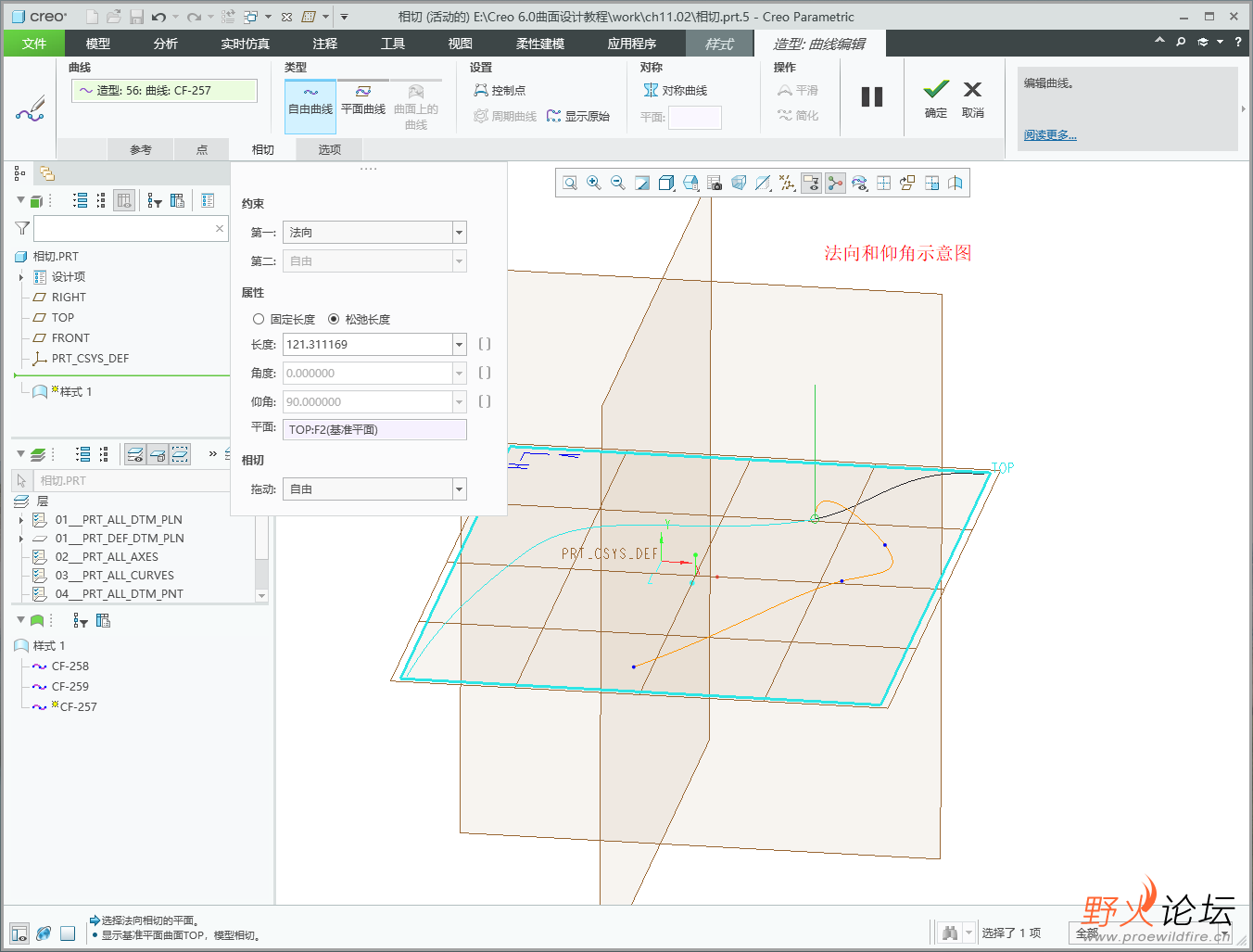
Task: Click the 对称曲线 symmetric curve button
Action: [676, 90]
